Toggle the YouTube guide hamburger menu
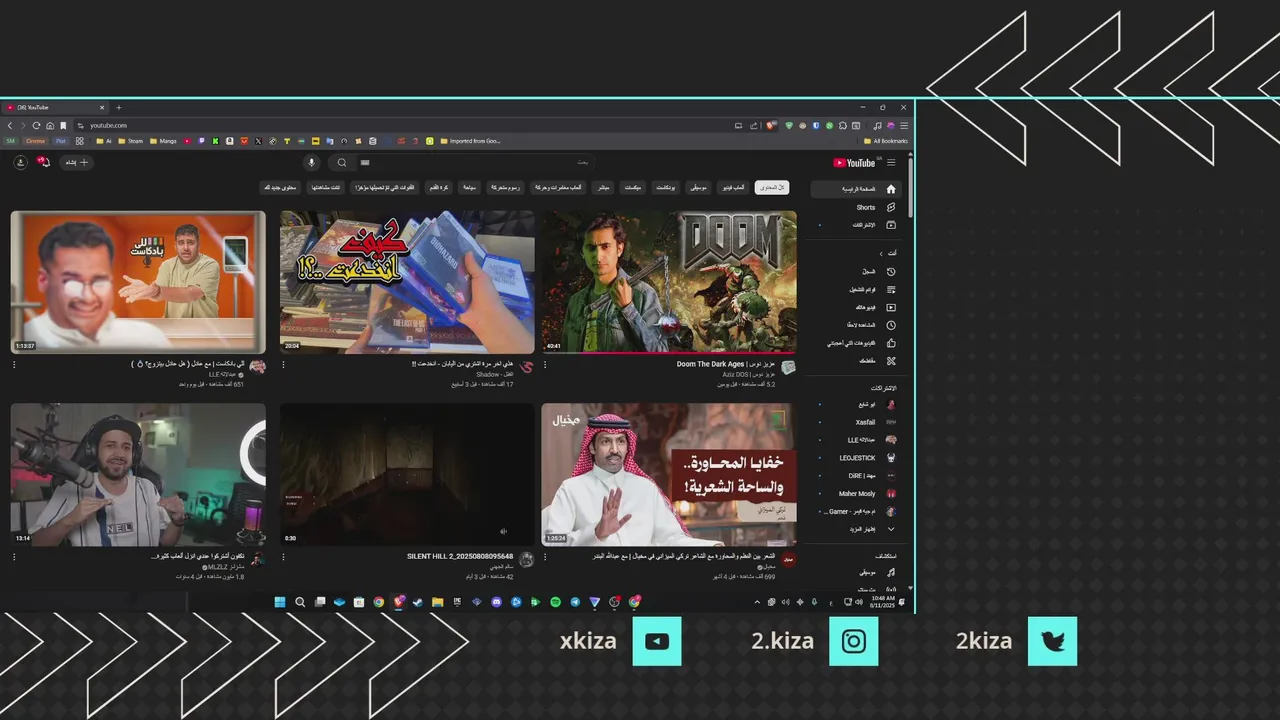Viewport: 1280px width, 720px height. (x=891, y=162)
